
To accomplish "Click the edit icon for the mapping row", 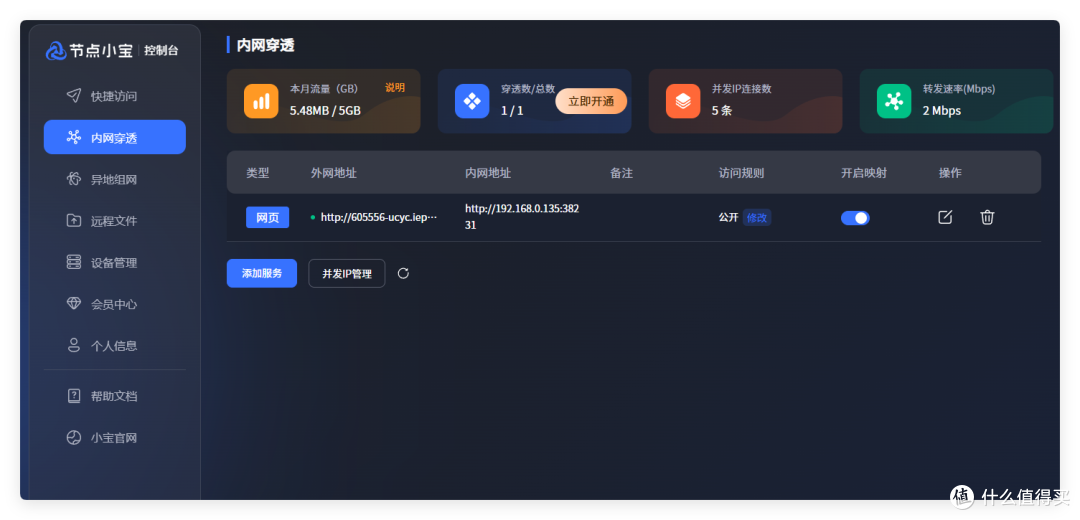I will click(945, 217).
